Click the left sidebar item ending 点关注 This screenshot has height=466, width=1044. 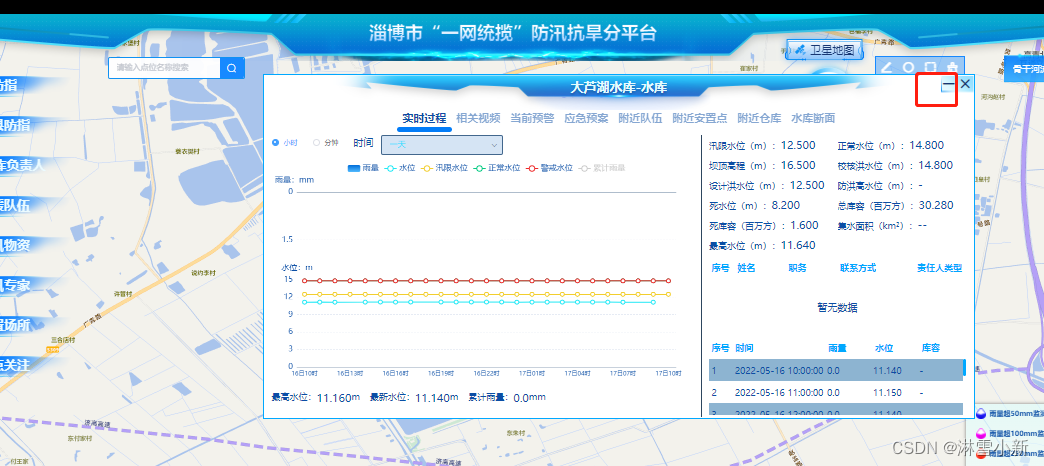[x=17, y=365]
